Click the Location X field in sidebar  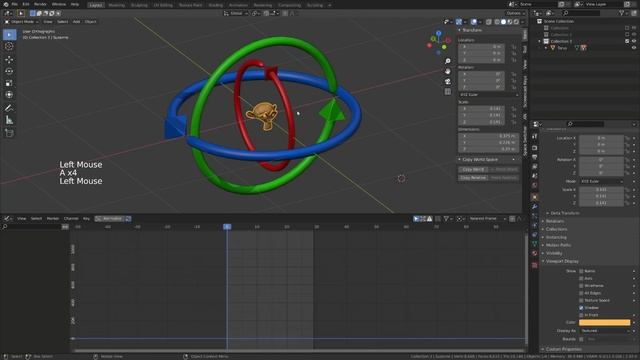(x=482, y=47)
